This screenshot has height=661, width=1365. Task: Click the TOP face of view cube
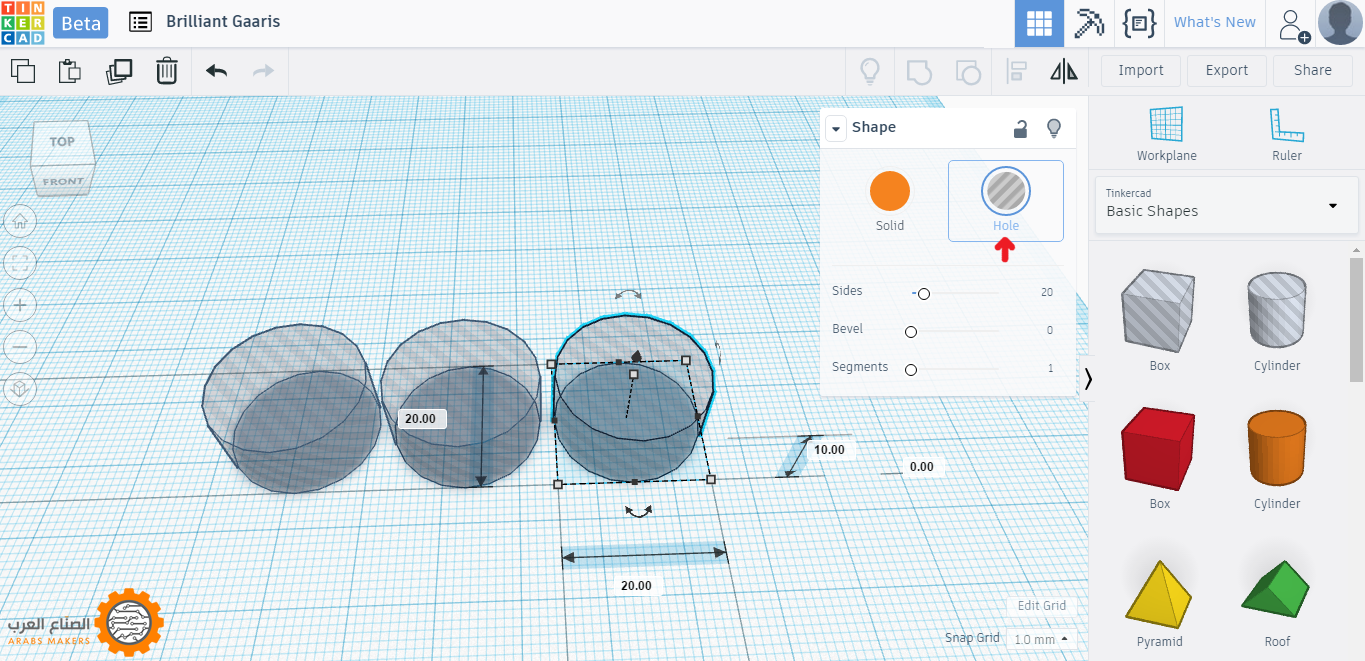[x=63, y=143]
